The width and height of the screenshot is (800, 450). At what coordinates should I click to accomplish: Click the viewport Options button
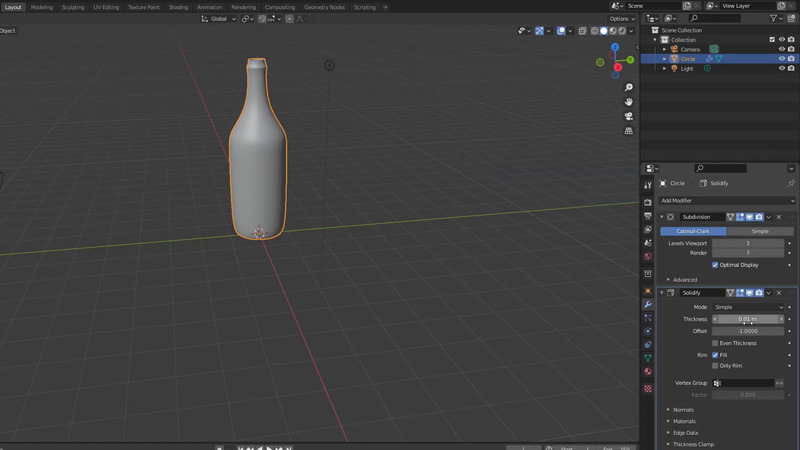(x=621, y=19)
